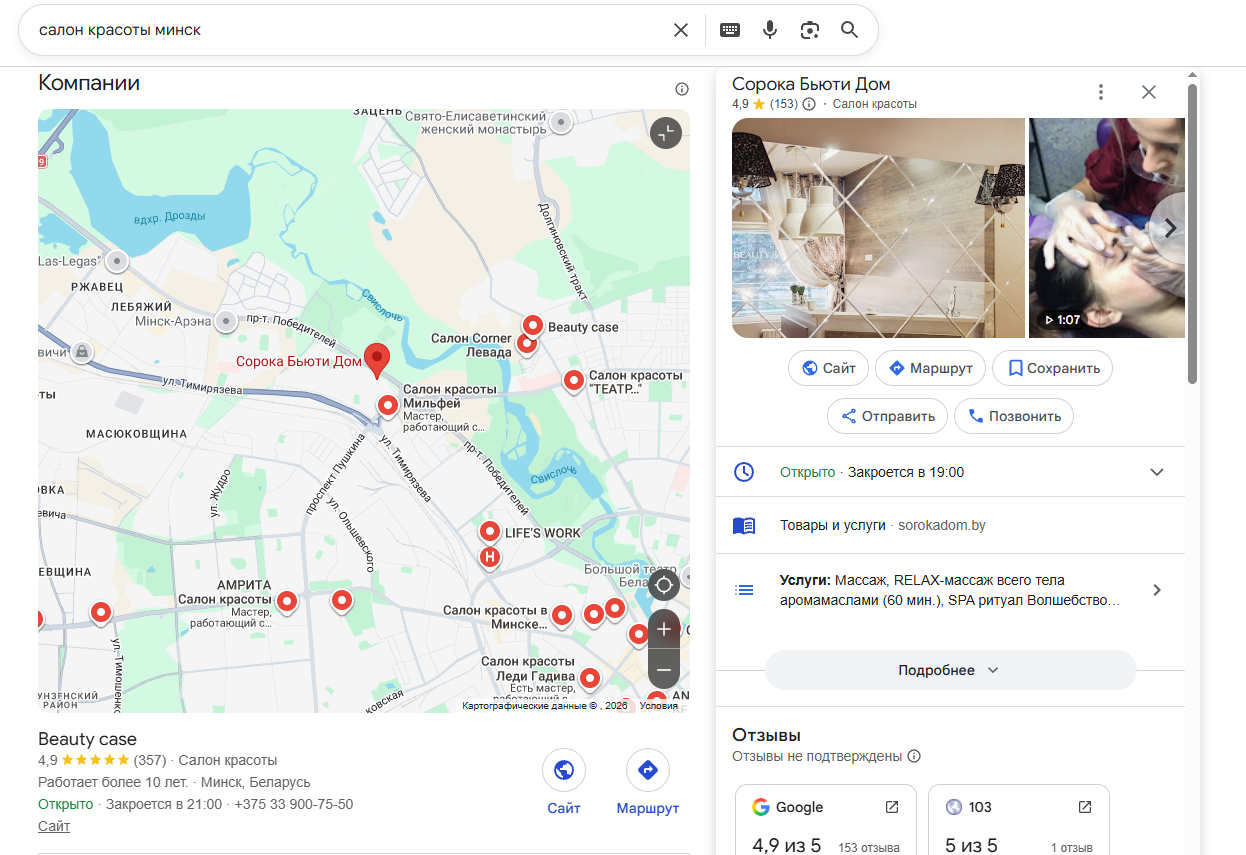Open the salon interior photo

click(878, 228)
